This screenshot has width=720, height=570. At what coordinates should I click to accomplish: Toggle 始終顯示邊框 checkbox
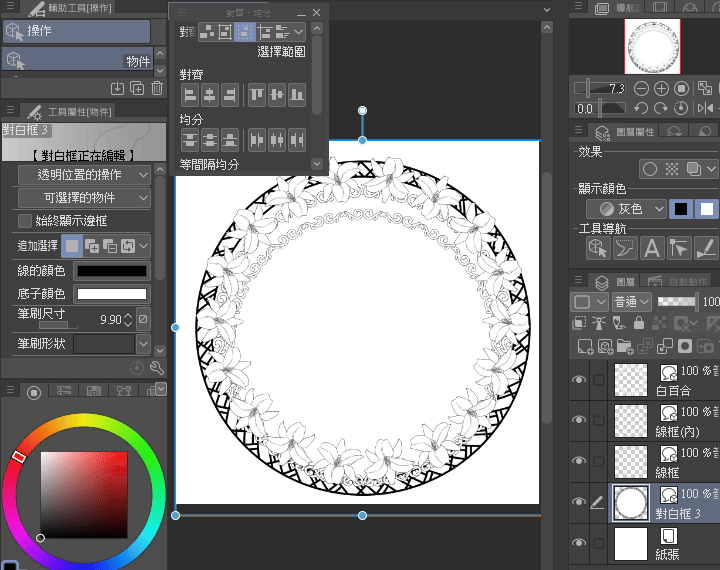(24, 221)
